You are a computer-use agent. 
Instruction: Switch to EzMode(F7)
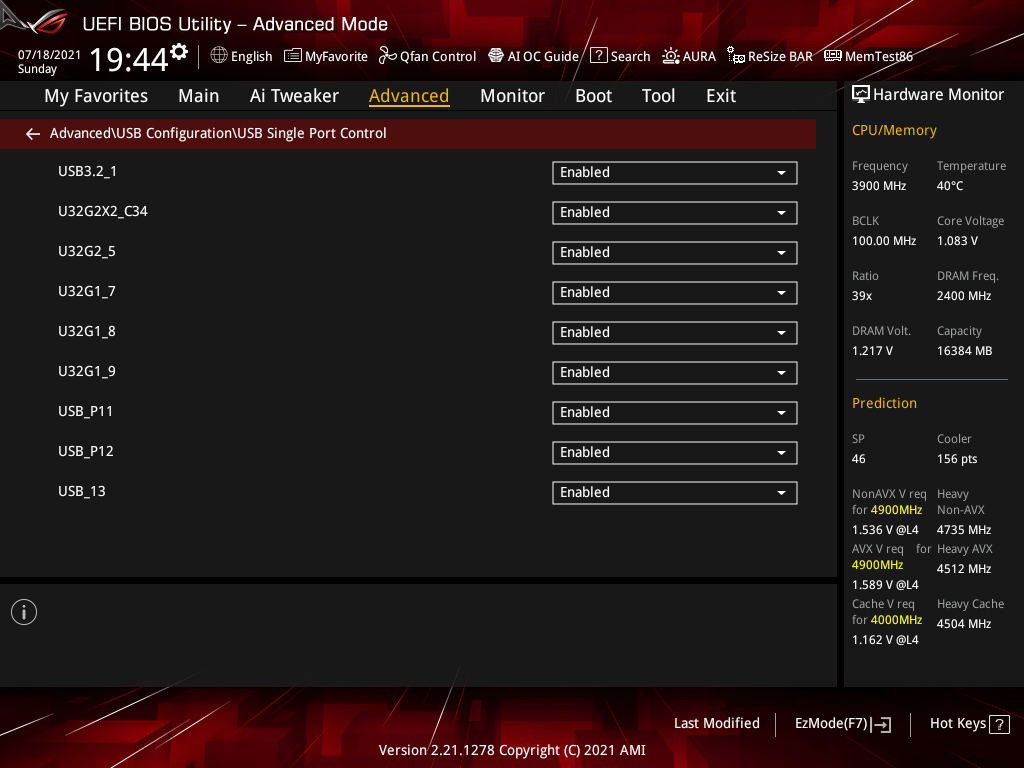842,723
